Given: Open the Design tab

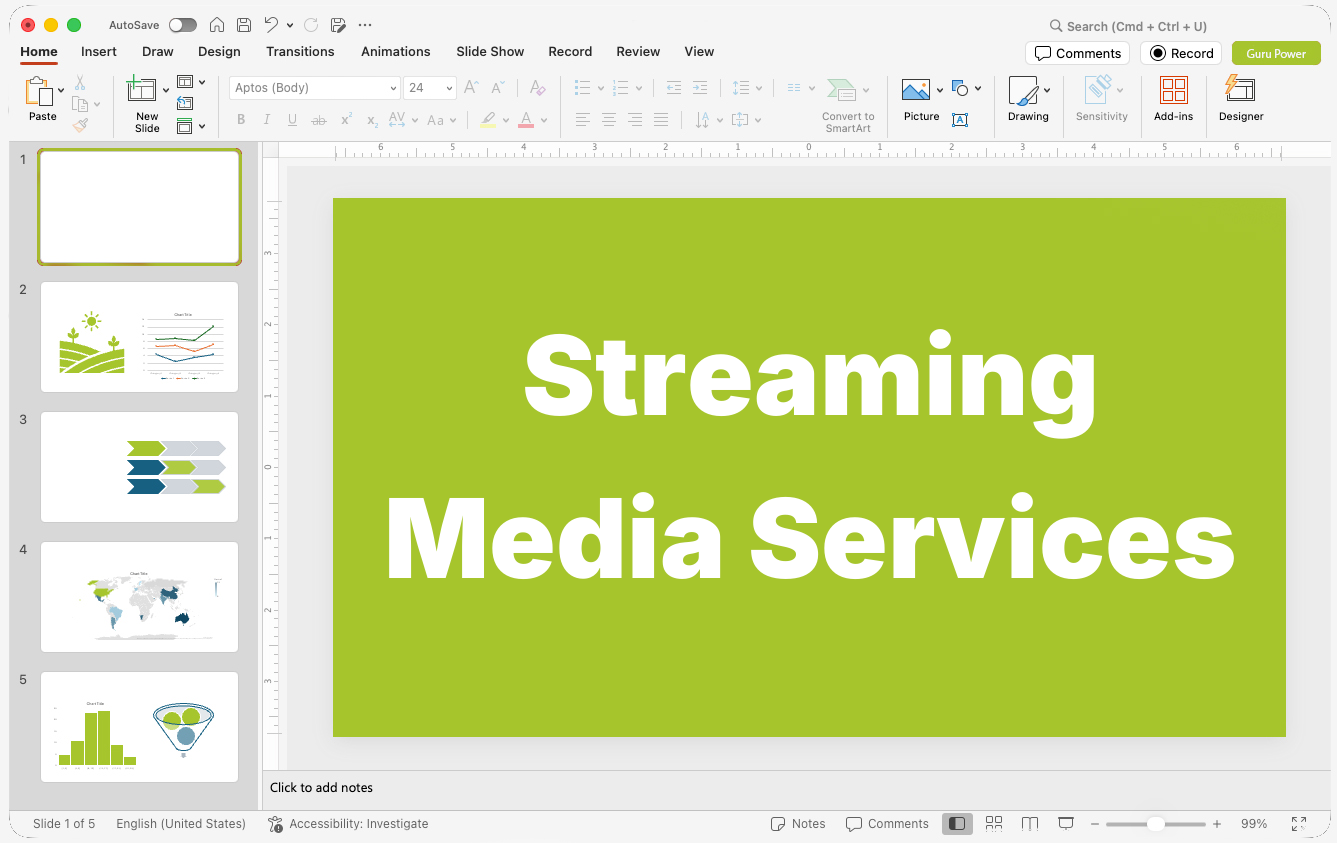Looking at the screenshot, I should tap(219, 51).
